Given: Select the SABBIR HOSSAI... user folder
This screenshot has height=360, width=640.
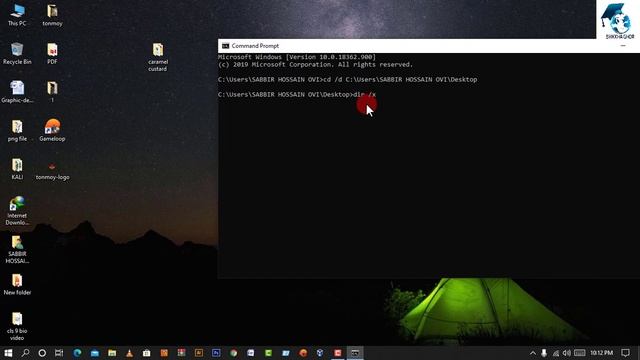Looking at the screenshot, I should pos(17,249).
